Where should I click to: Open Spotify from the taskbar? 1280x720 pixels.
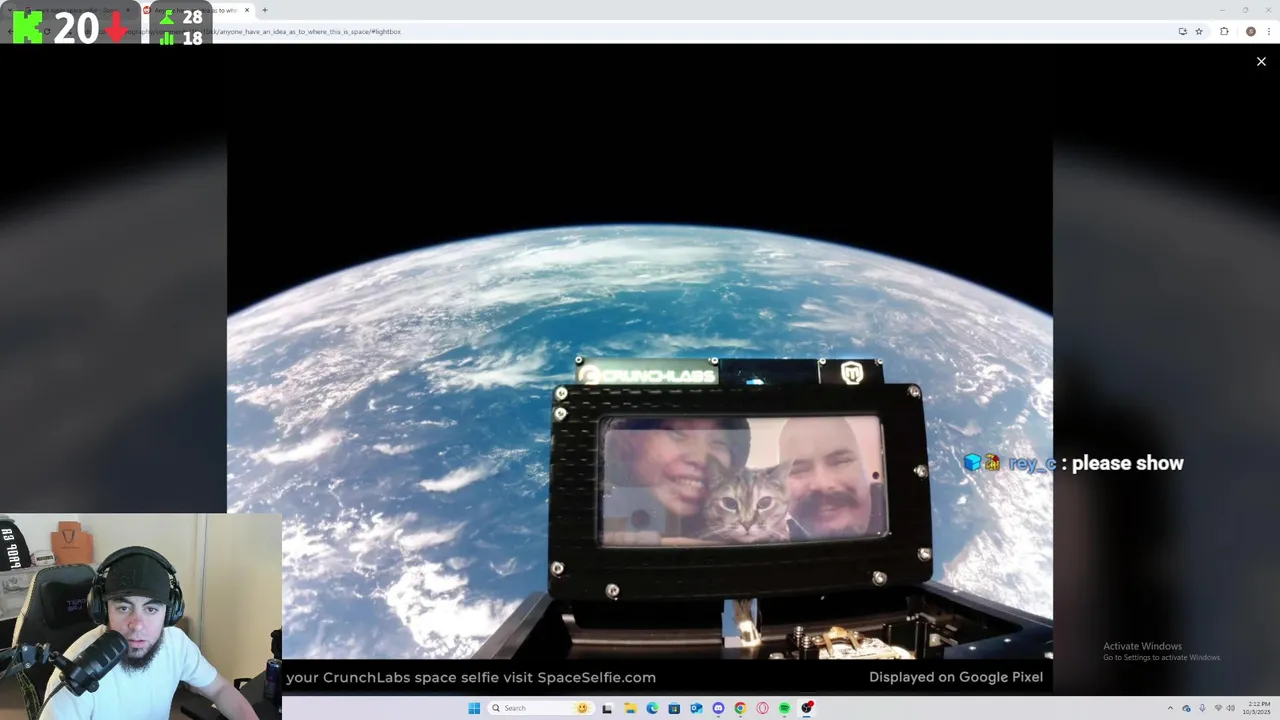[784, 708]
